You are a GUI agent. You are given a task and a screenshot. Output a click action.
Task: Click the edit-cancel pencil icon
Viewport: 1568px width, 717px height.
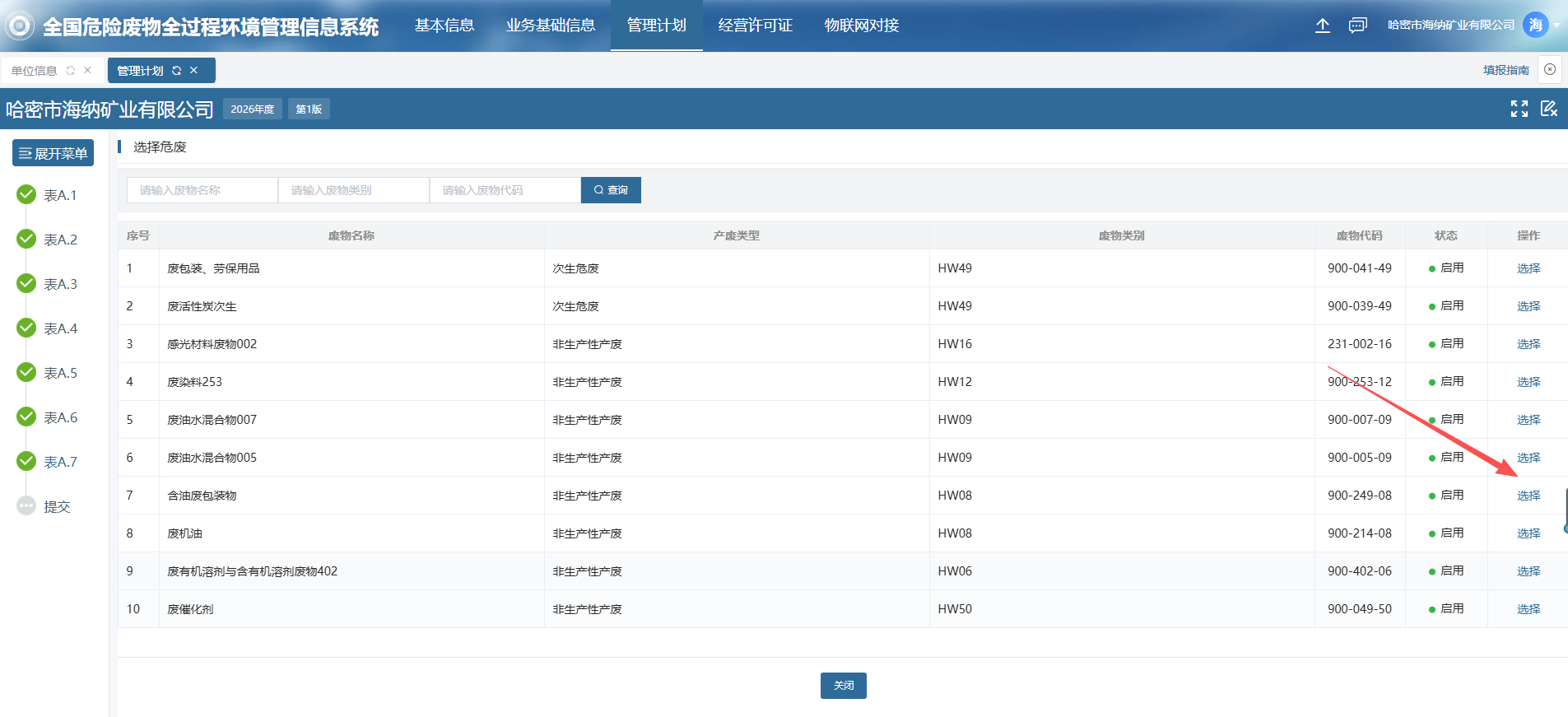[x=1548, y=109]
